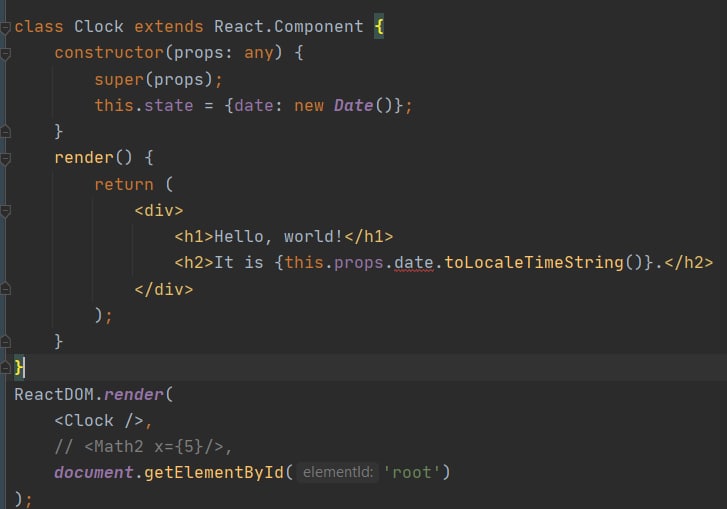Collapse the constructor fold marker in gutter

(x=5, y=54)
